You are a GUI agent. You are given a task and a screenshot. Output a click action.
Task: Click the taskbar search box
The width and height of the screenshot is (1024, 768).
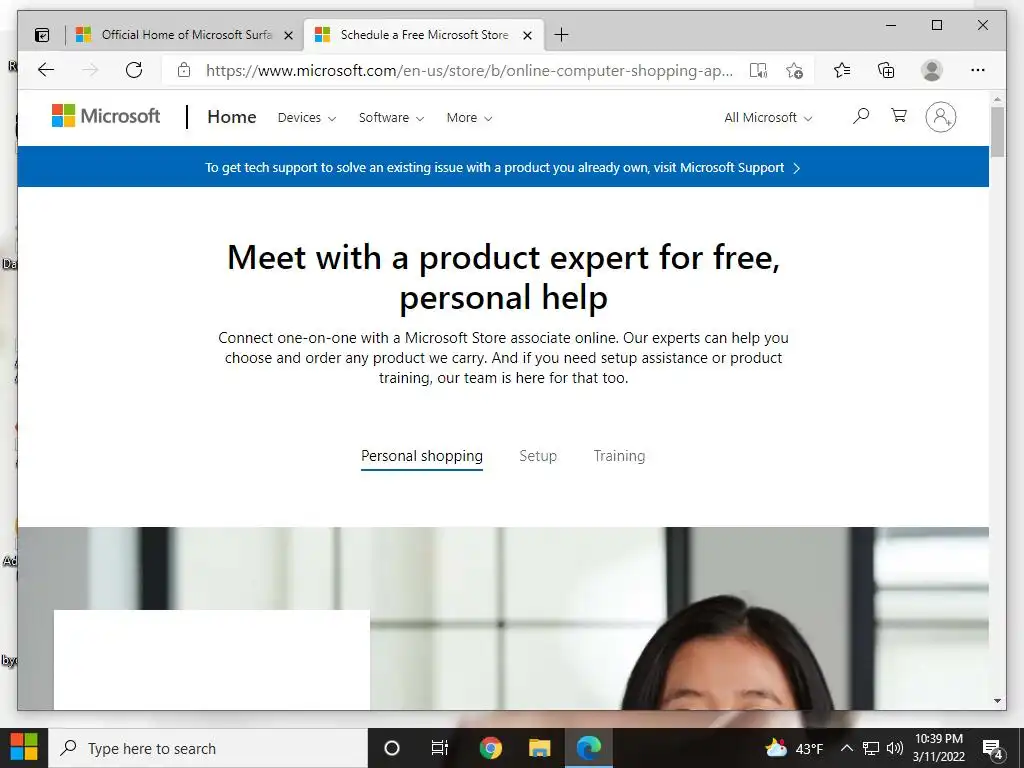coord(208,748)
